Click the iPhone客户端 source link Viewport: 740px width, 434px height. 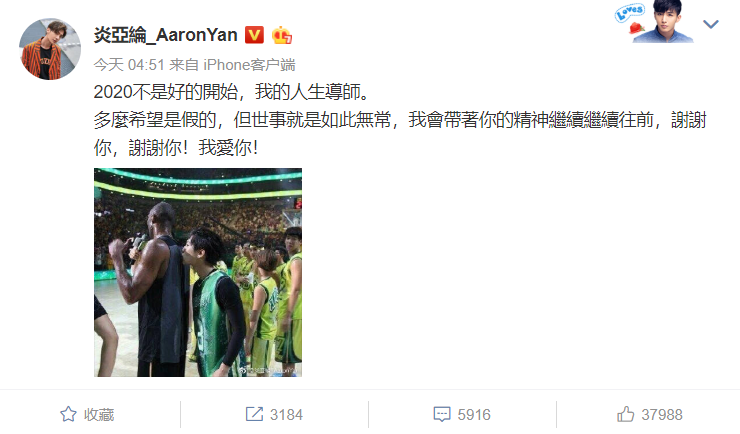point(249,65)
